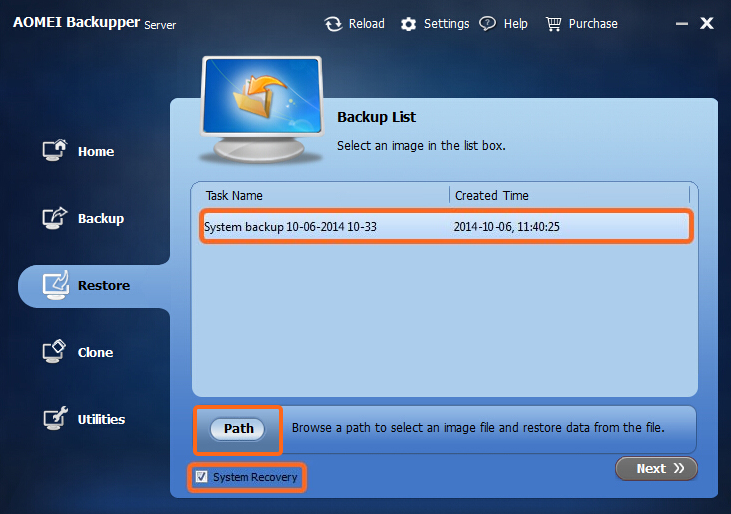Screen dimensions: 731x514
Task: Click the Home sidebar icon
Action: (x=55, y=150)
